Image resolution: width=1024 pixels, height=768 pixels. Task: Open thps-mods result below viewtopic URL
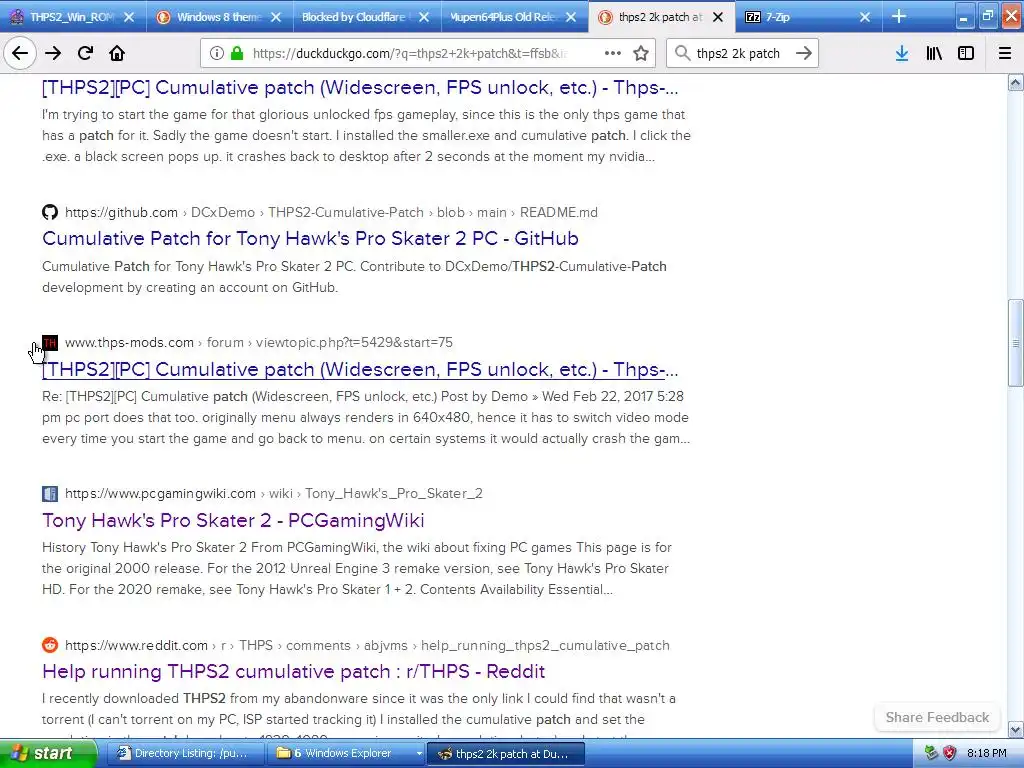pos(360,370)
